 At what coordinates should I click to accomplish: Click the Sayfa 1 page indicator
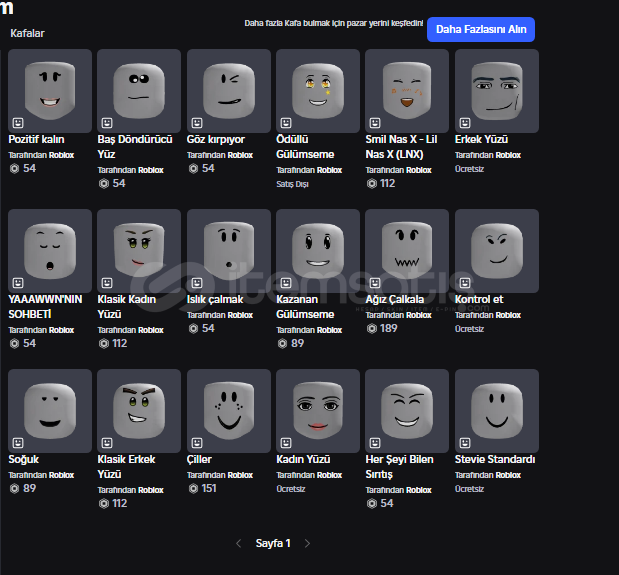coord(273,543)
